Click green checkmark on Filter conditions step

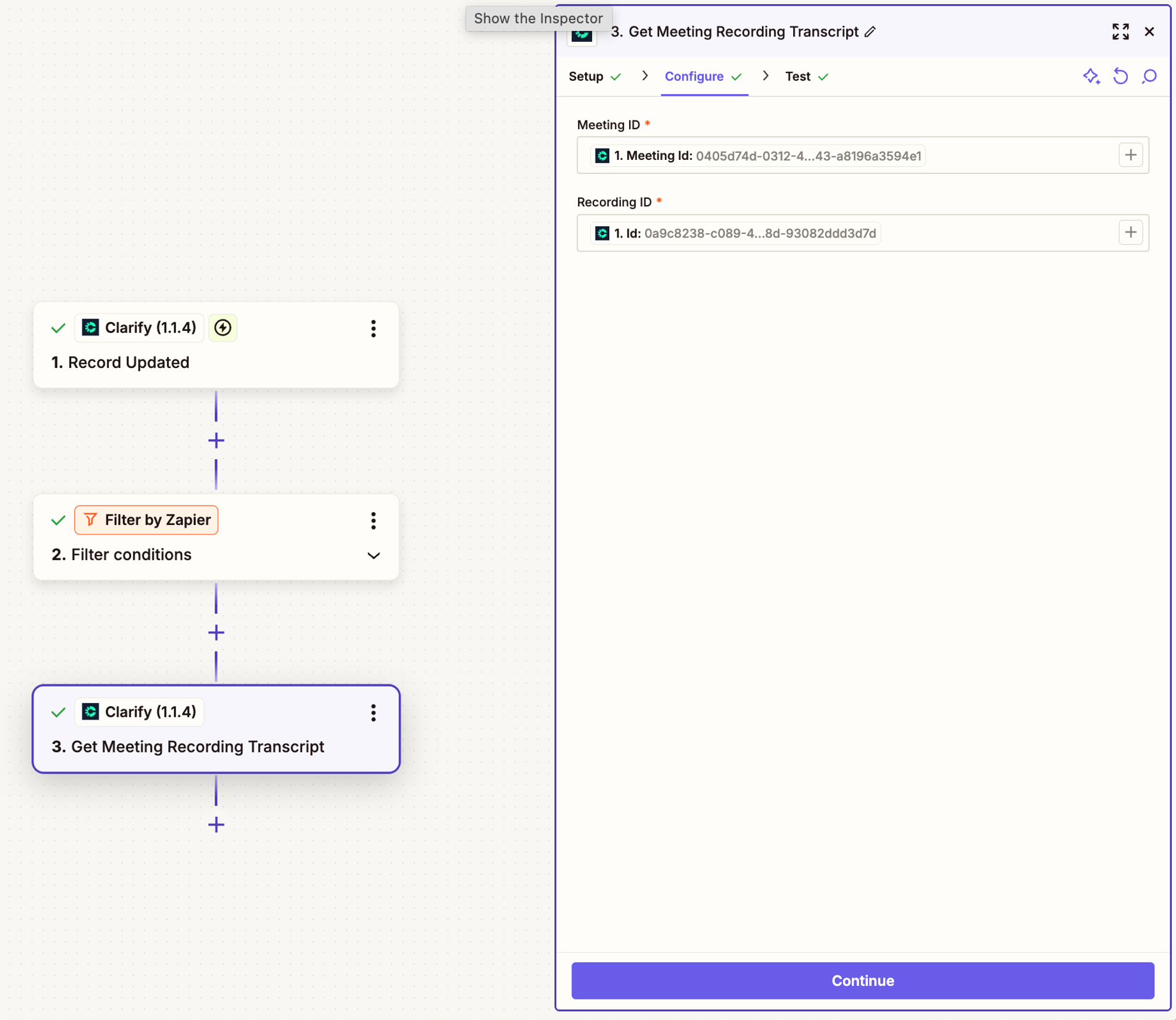point(58,520)
